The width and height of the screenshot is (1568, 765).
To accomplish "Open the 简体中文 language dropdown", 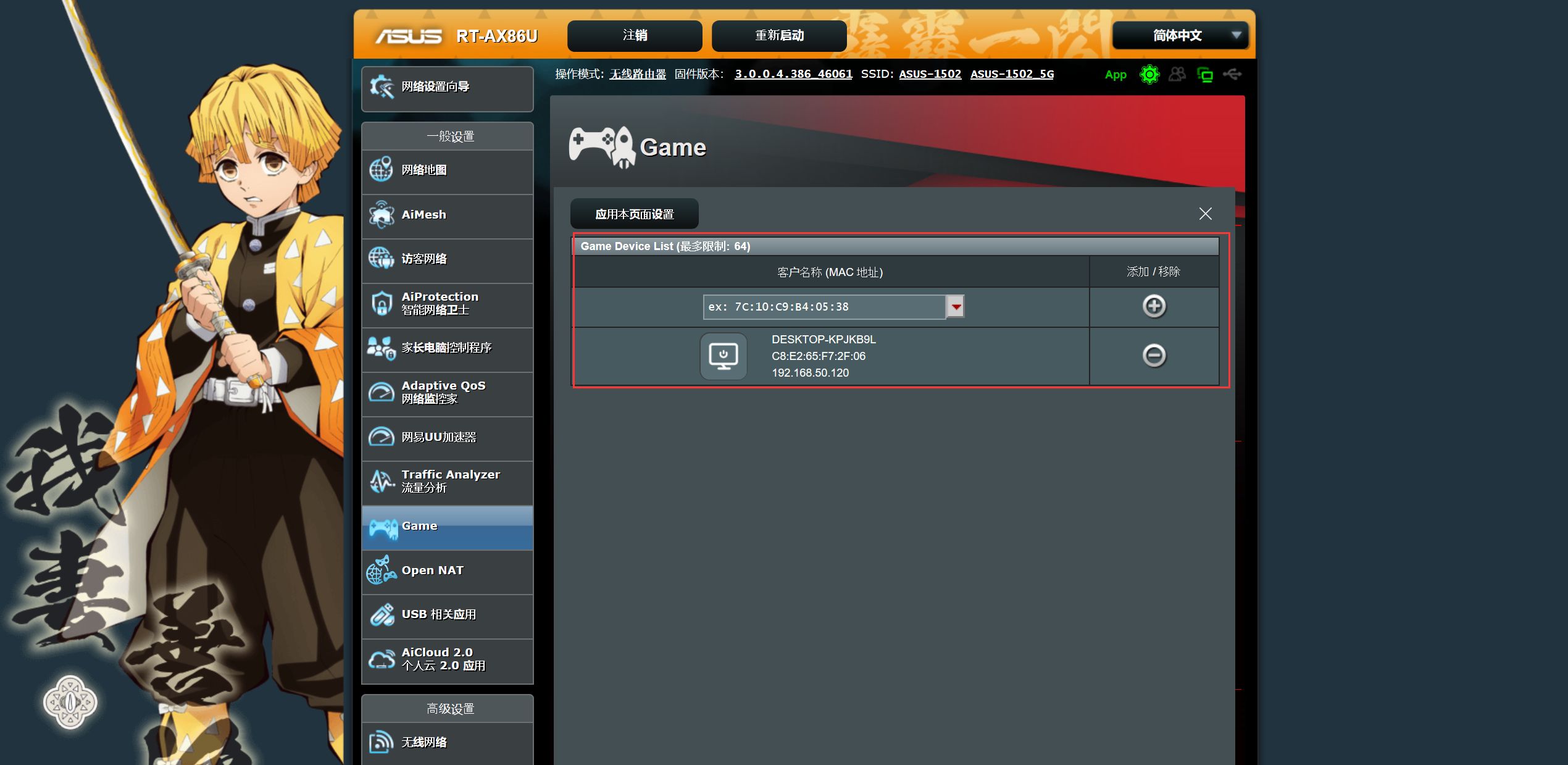I will pyautogui.click(x=1180, y=35).
